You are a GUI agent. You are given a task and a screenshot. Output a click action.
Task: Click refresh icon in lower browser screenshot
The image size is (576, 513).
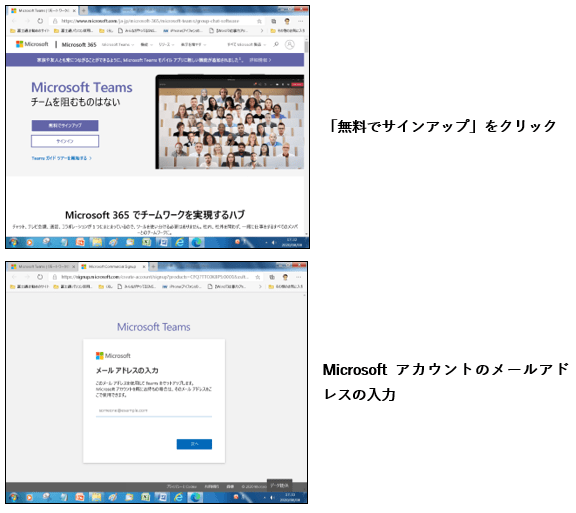pos(40,277)
